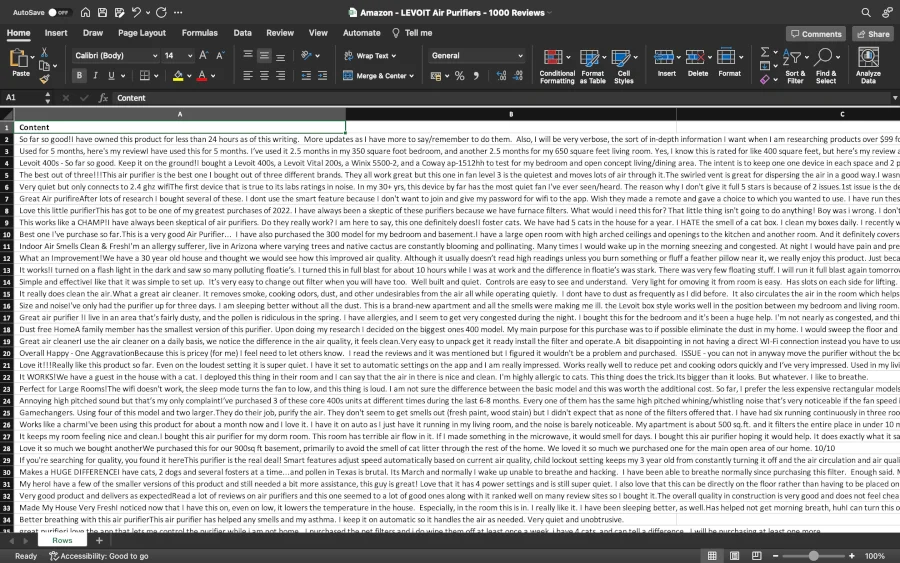Open the Insert ribbon tab
The width and height of the screenshot is (900, 563).
(56, 33)
